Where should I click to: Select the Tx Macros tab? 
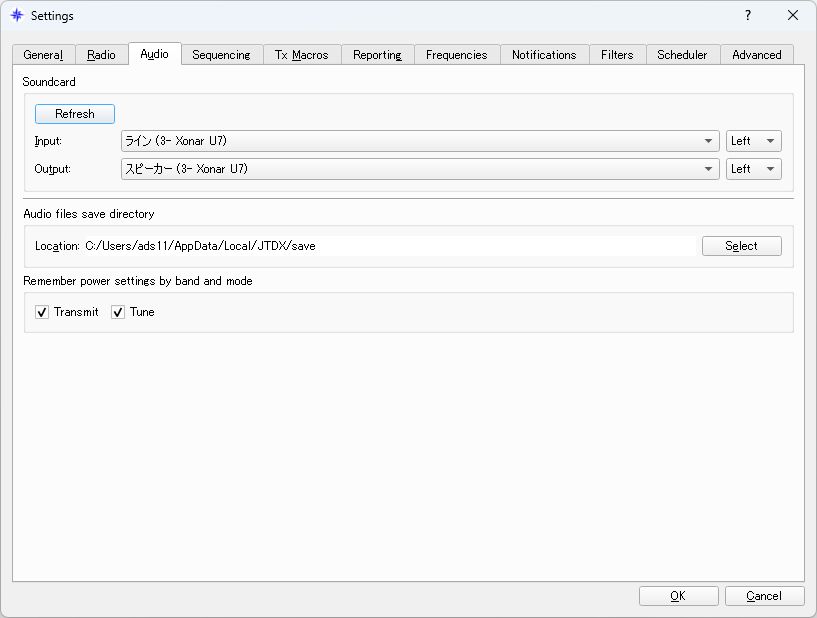[302, 55]
